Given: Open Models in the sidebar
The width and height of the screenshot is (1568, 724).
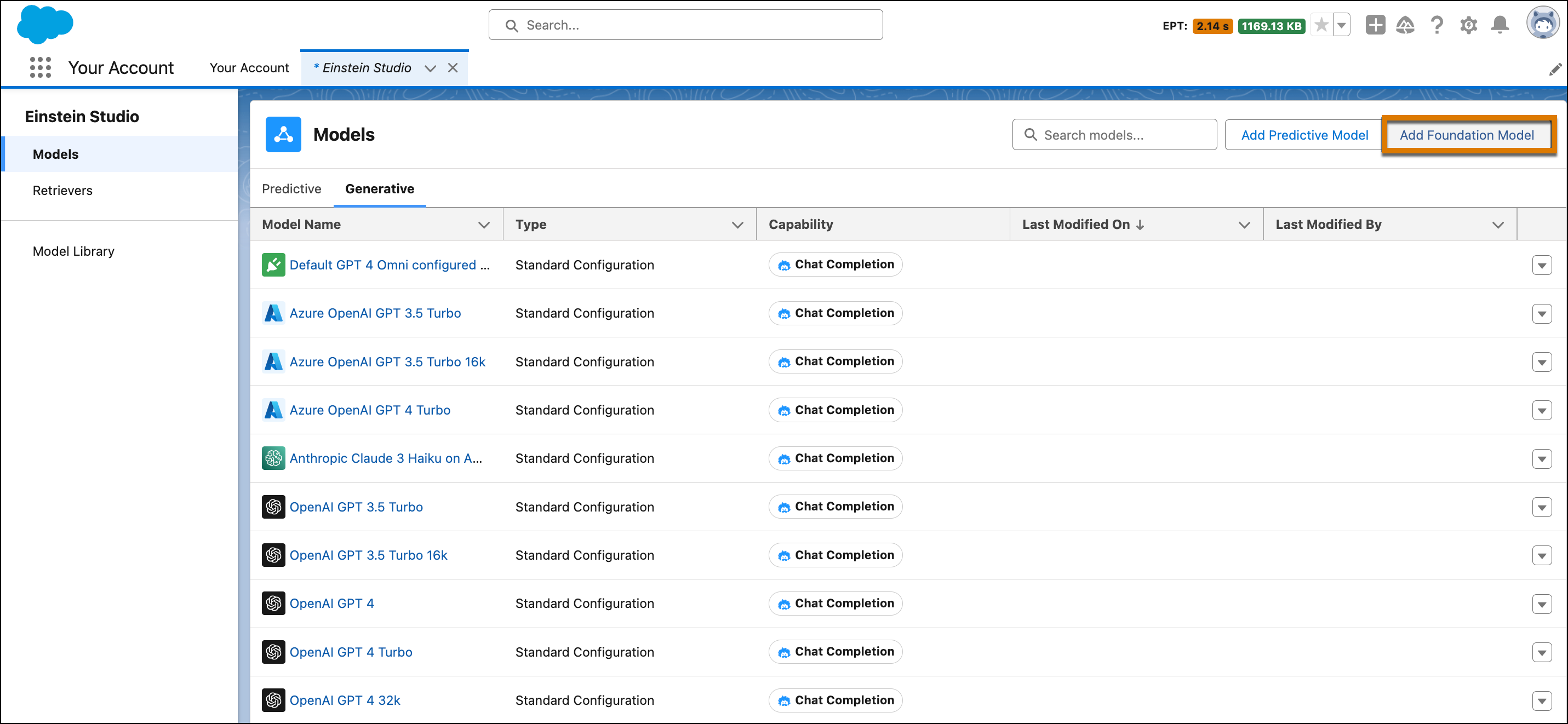Looking at the screenshot, I should [120, 154].
